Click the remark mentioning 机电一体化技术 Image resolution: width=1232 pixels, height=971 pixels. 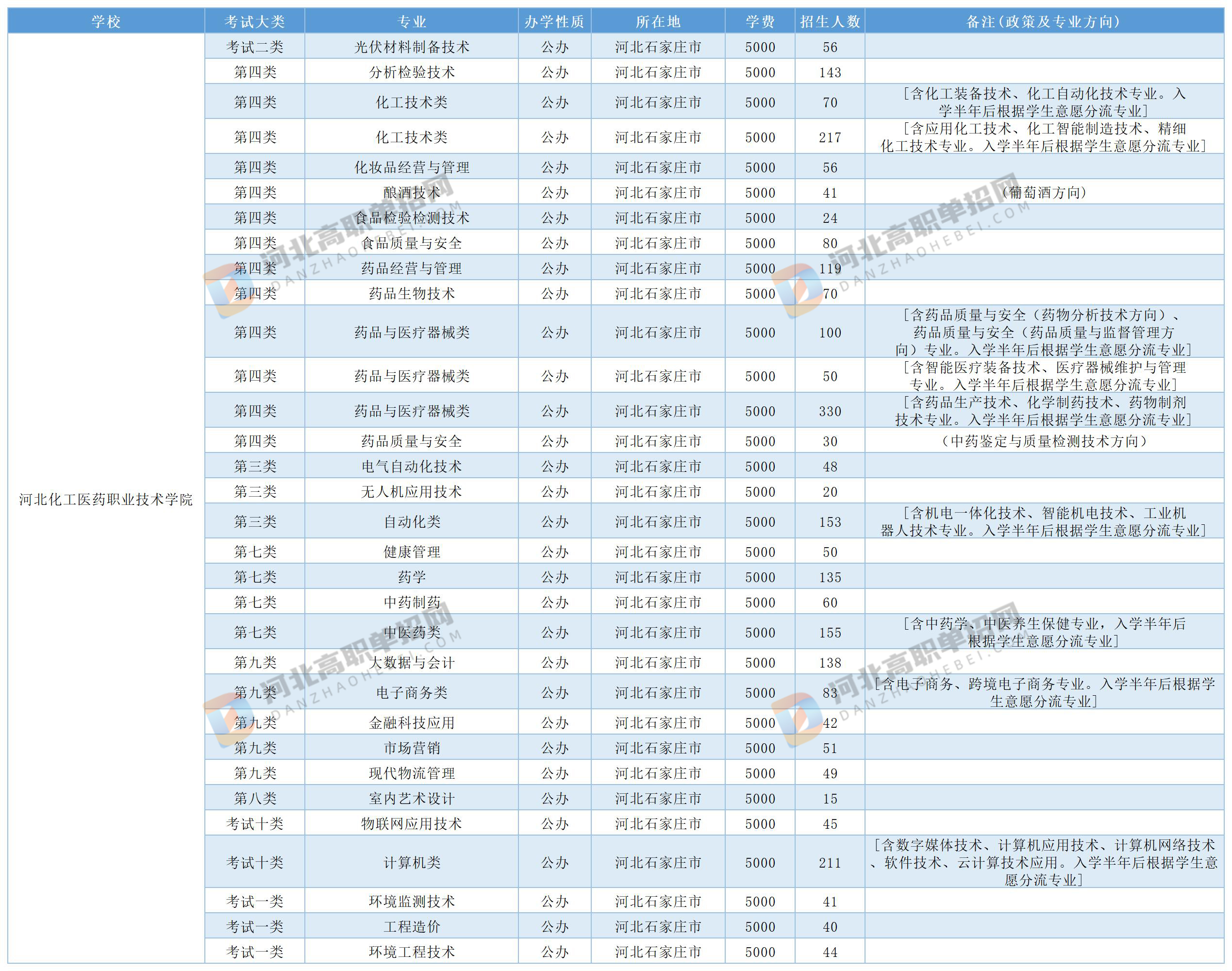1045,521
